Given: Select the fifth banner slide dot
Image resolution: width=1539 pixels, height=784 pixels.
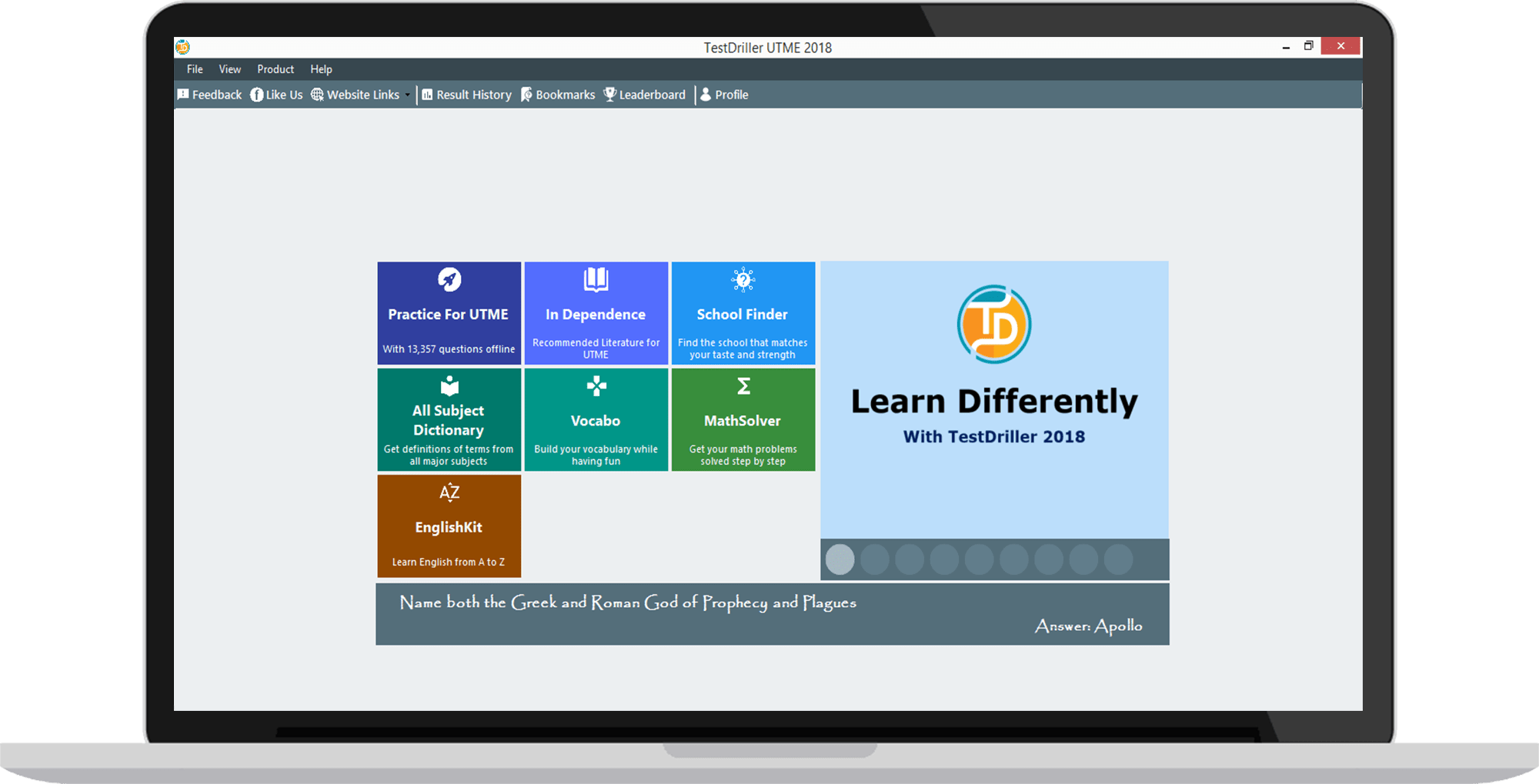Looking at the screenshot, I should [980, 559].
